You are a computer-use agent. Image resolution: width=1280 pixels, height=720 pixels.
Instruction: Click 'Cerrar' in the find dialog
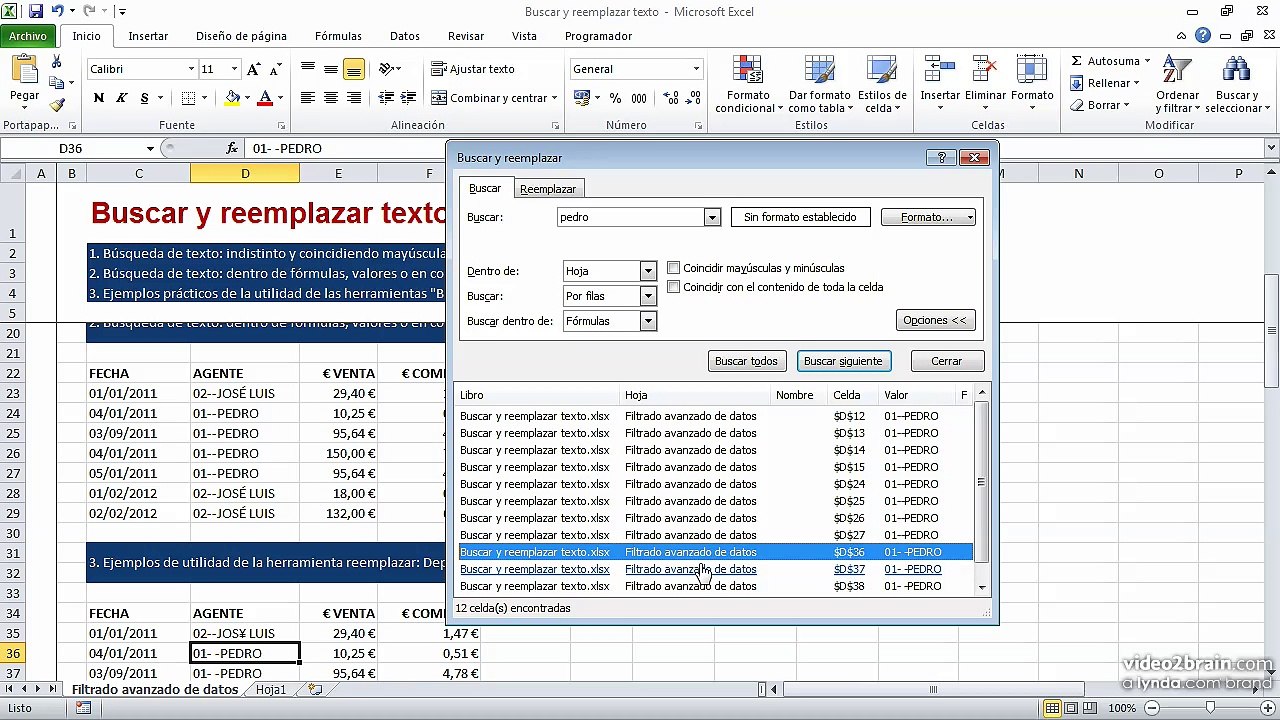946,361
